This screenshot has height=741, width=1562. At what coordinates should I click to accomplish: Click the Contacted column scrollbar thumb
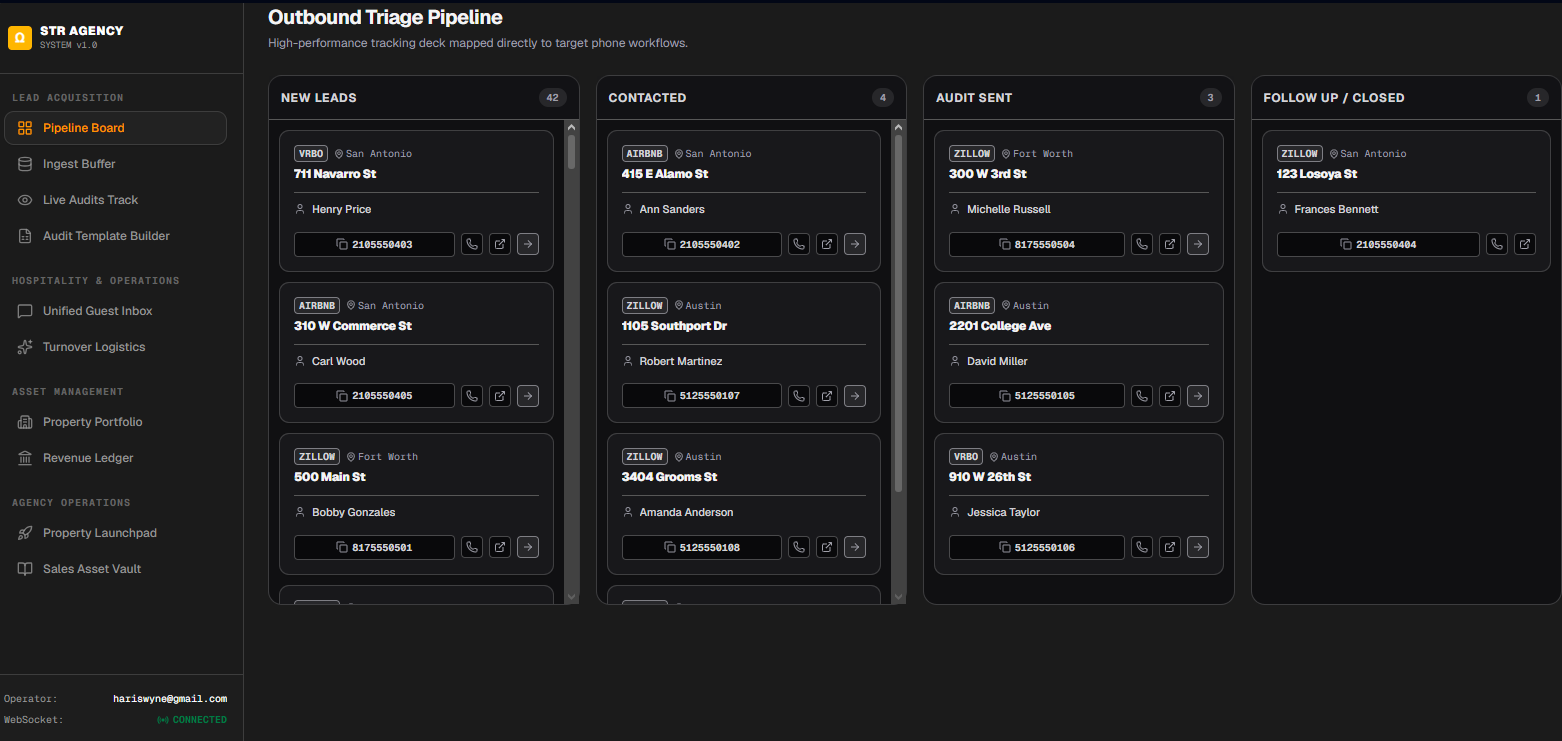click(x=898, y=313)
